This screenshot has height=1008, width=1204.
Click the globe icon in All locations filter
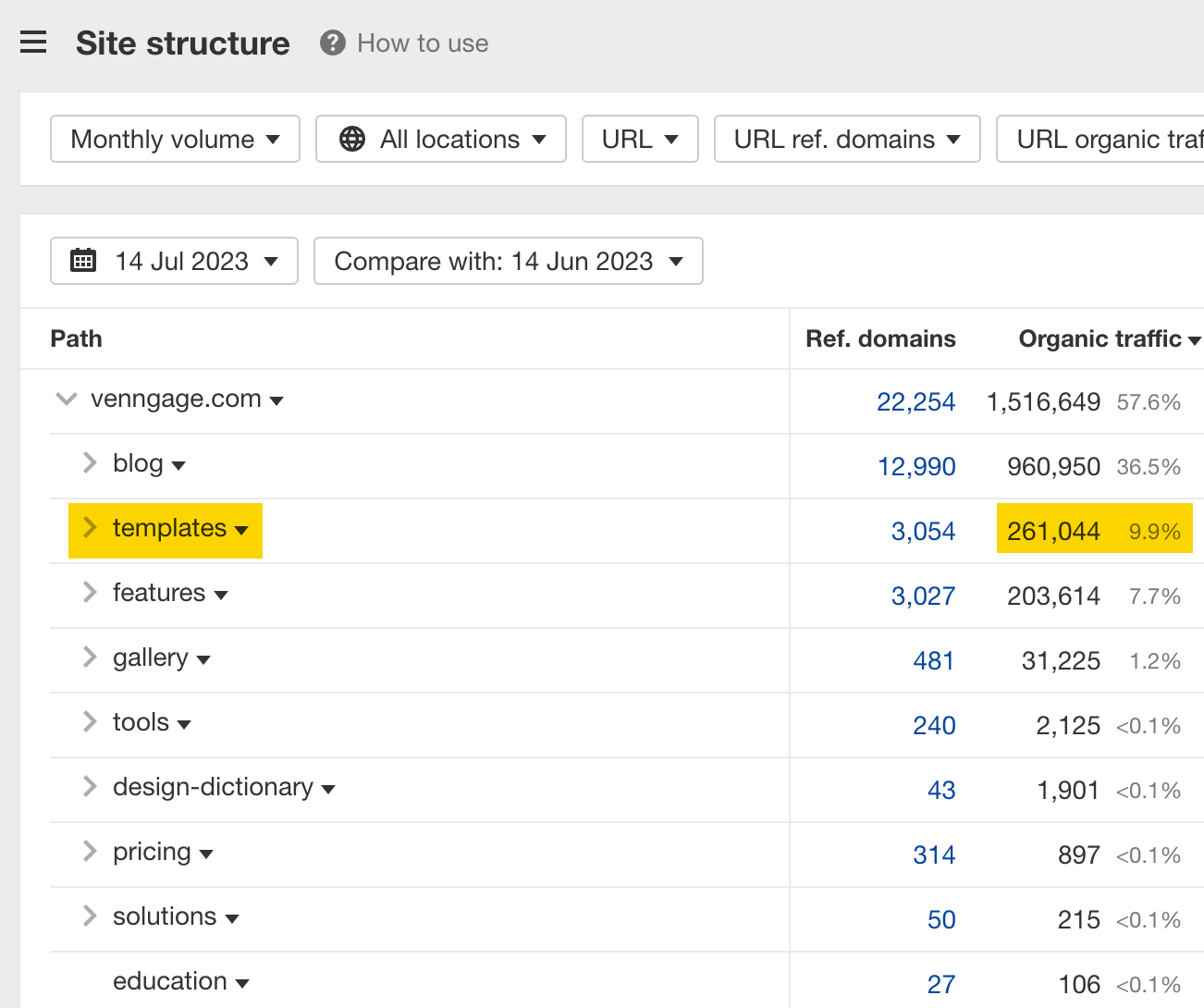(x=352, y=139)
